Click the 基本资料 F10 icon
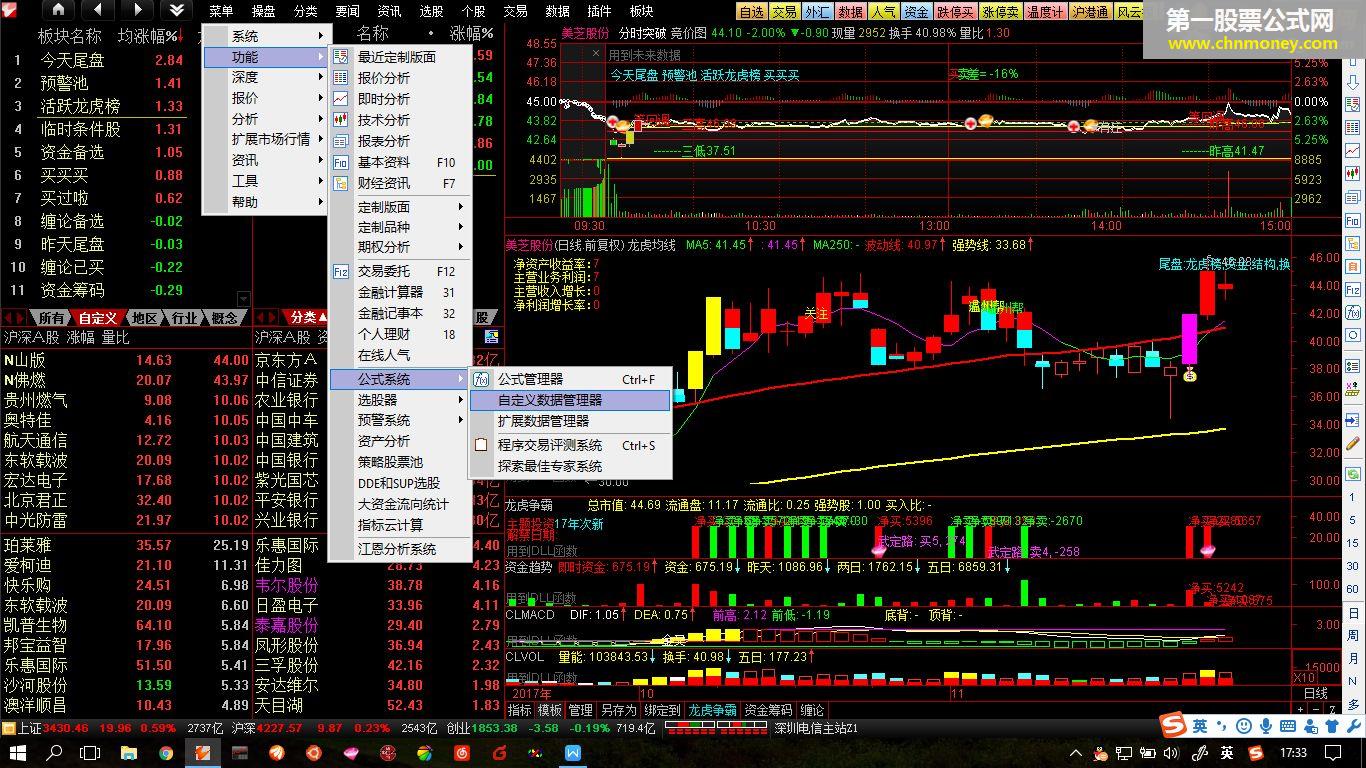This screenshot has height=768, width=1366. 341,162
